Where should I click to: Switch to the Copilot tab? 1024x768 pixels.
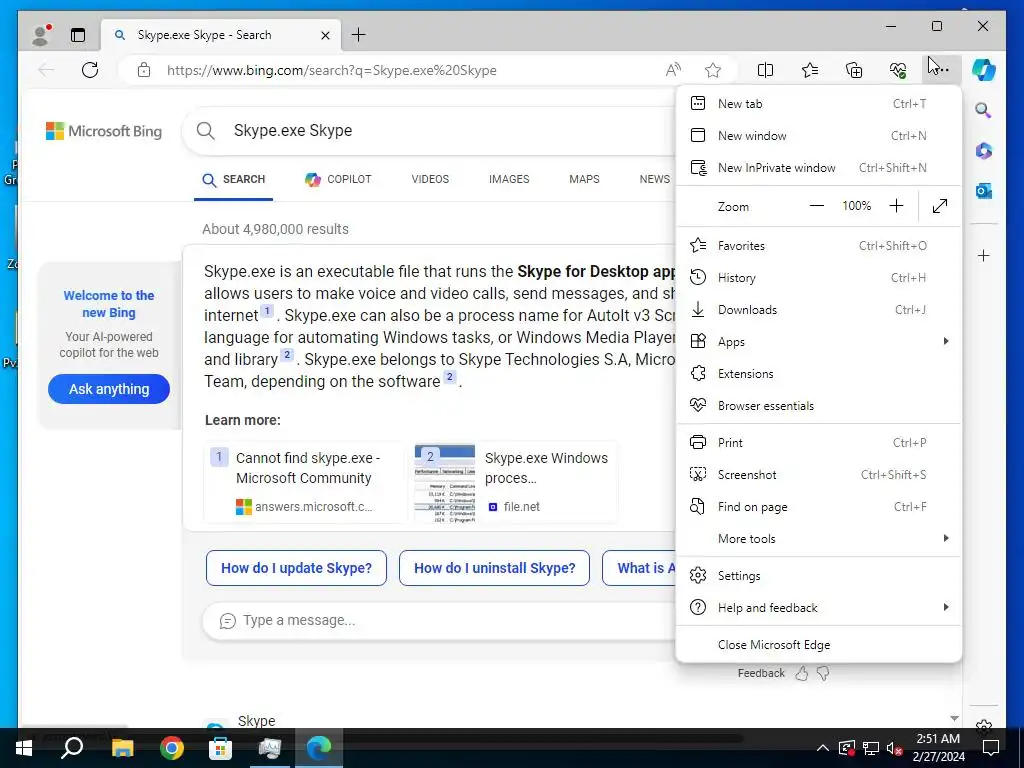coord(338,179)
